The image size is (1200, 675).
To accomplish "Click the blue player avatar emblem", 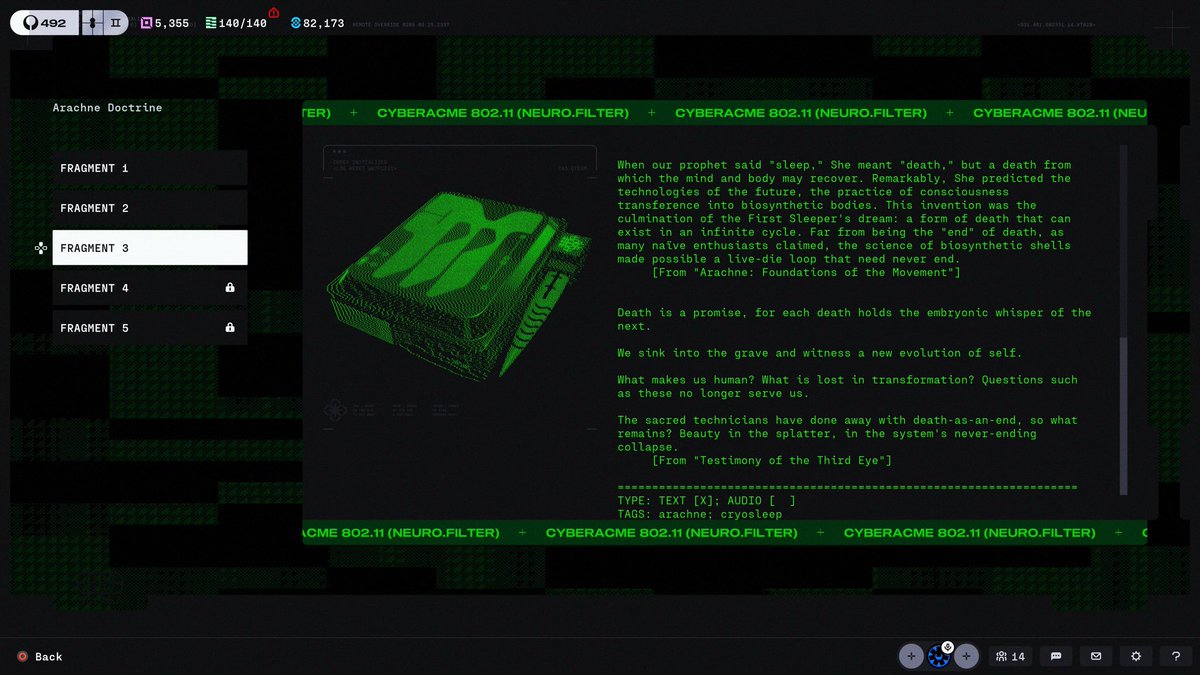I will pyautogui.click(x=938, y=657).
